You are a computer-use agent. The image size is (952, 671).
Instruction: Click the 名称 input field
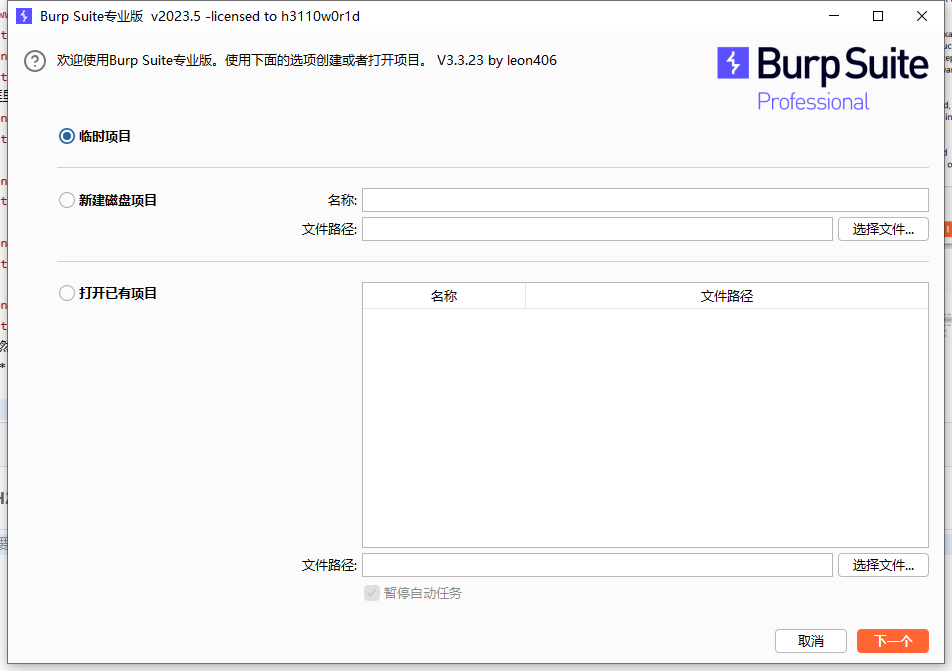coord(645,200)
